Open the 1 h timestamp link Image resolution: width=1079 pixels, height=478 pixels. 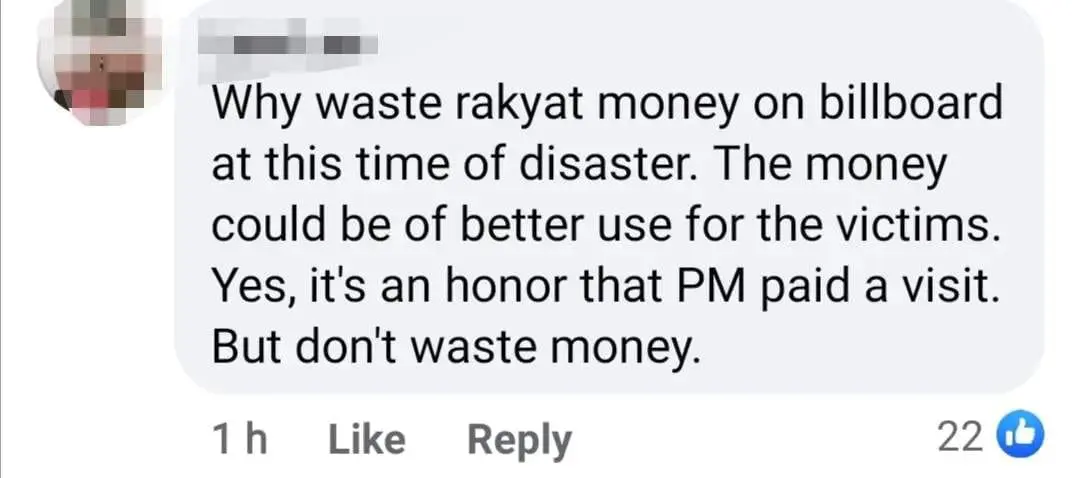tap(239, 439)
